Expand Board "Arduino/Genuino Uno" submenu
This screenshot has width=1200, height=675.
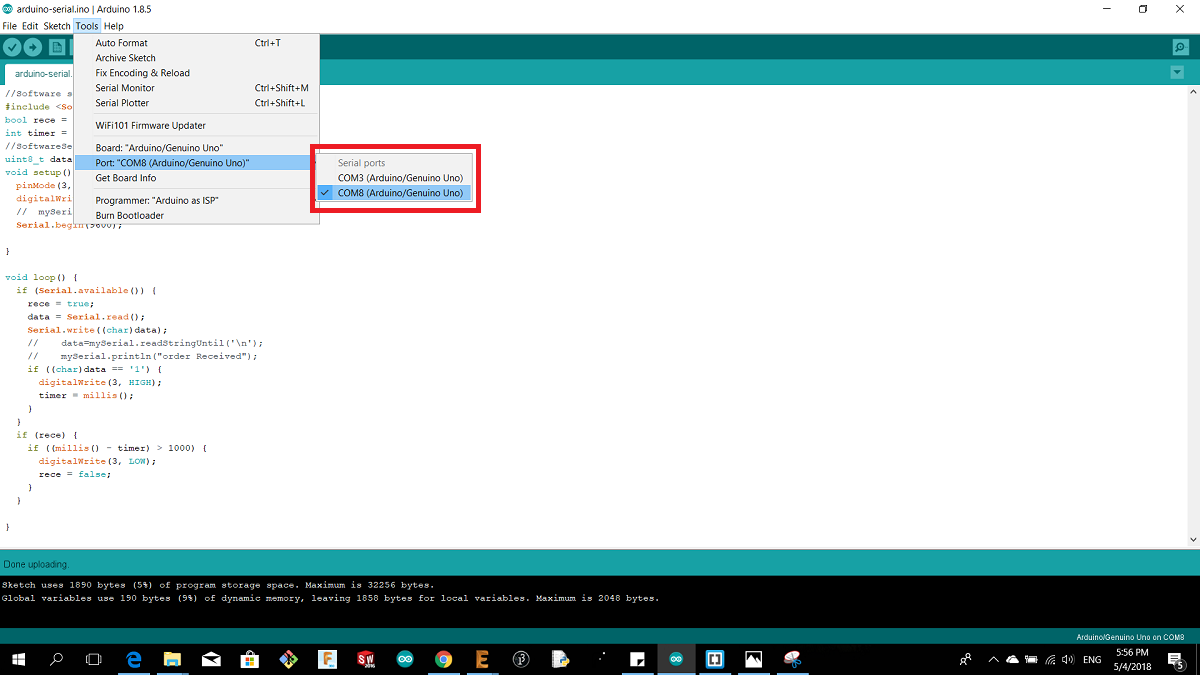(x=197, y=148)
